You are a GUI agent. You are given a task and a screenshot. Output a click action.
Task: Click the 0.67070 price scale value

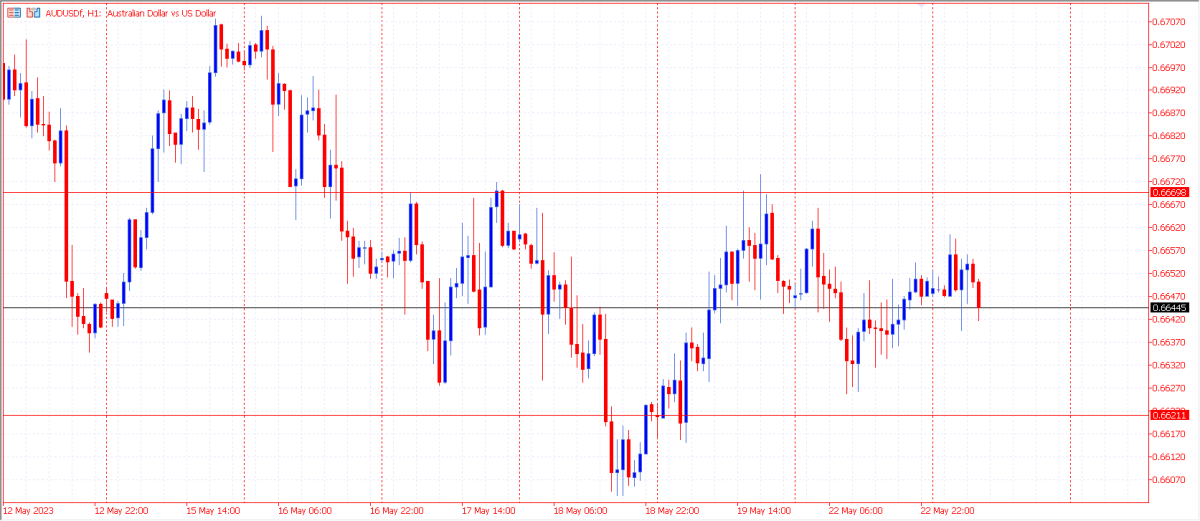pos(1170,21)
